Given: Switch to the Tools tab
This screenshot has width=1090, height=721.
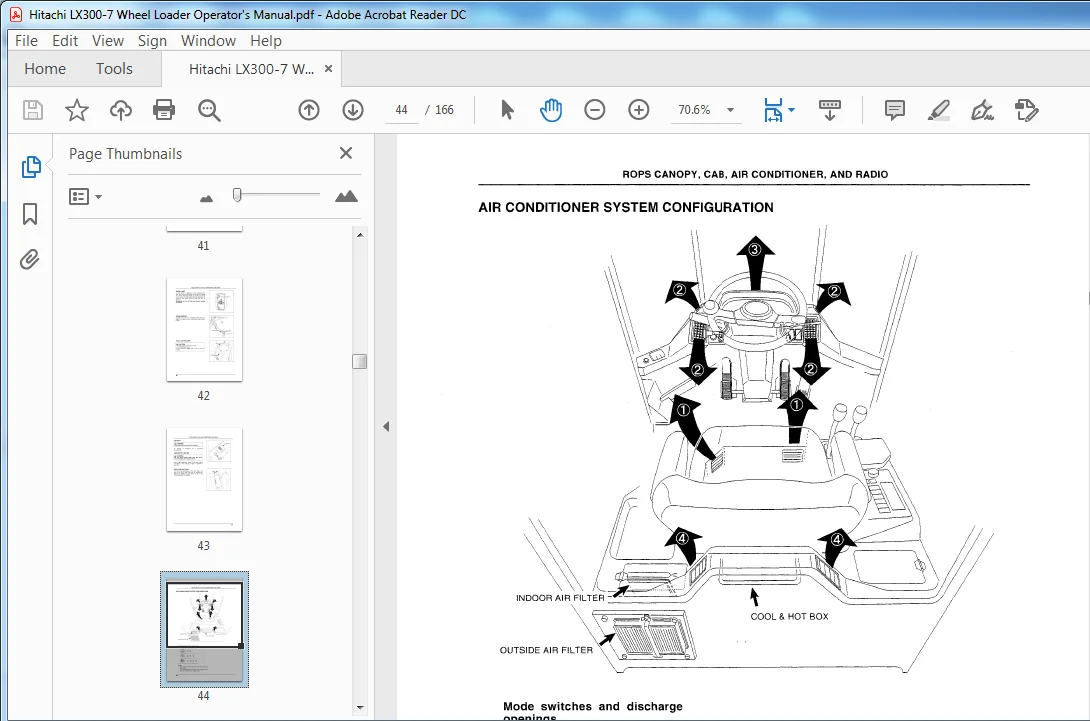Looking at the screenshot, I should tap(114, 69).
